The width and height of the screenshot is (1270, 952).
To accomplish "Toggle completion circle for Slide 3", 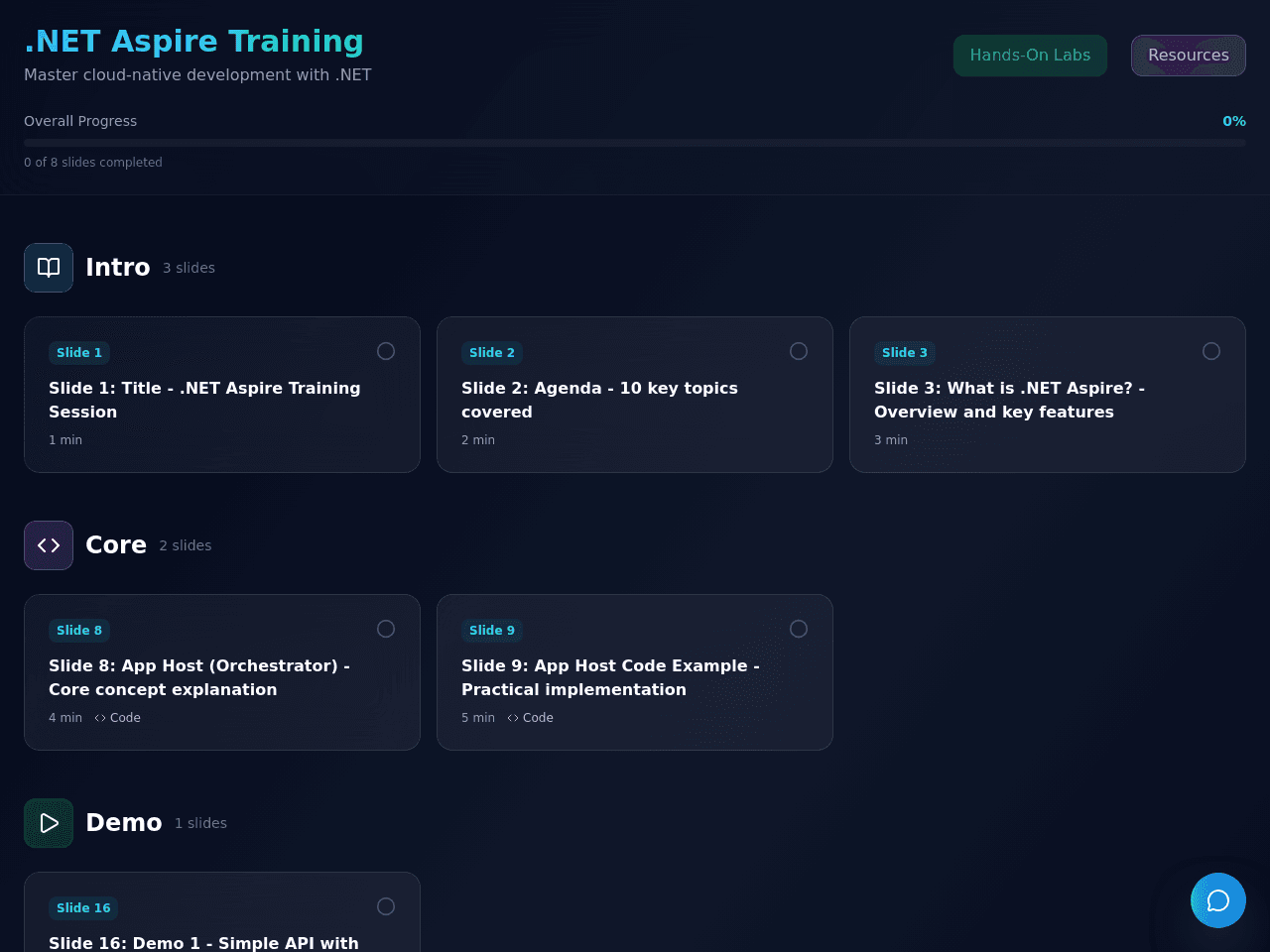I will [1211, 351].
